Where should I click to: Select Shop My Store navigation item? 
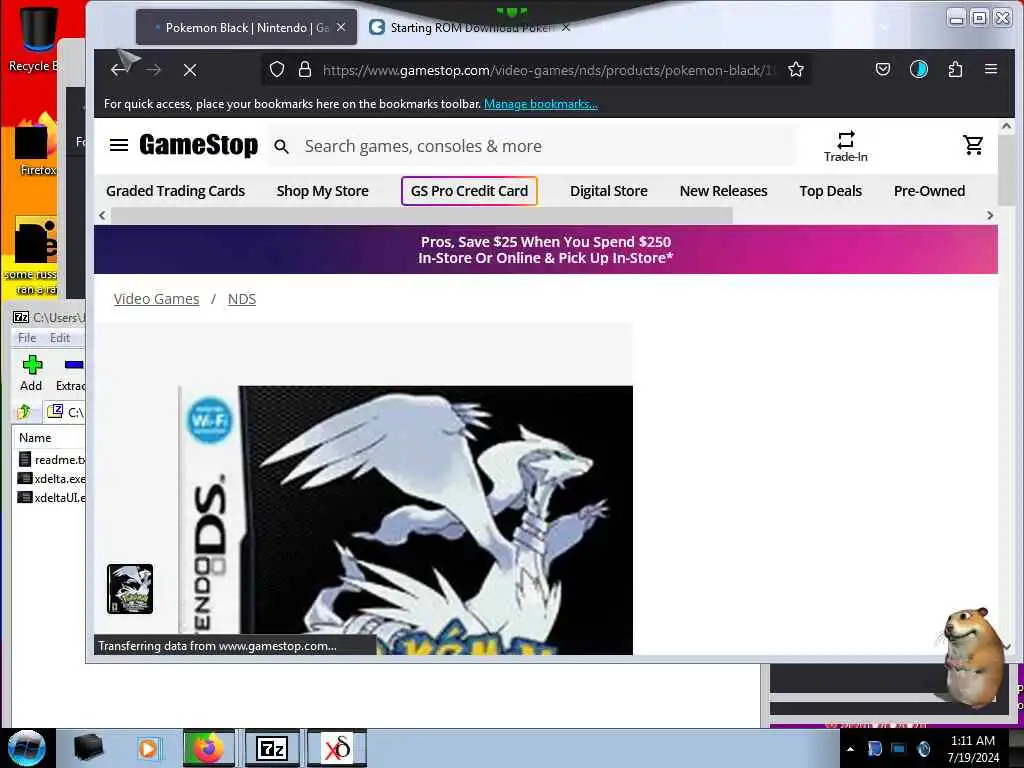pyautogui.click(x=323, y=191)
